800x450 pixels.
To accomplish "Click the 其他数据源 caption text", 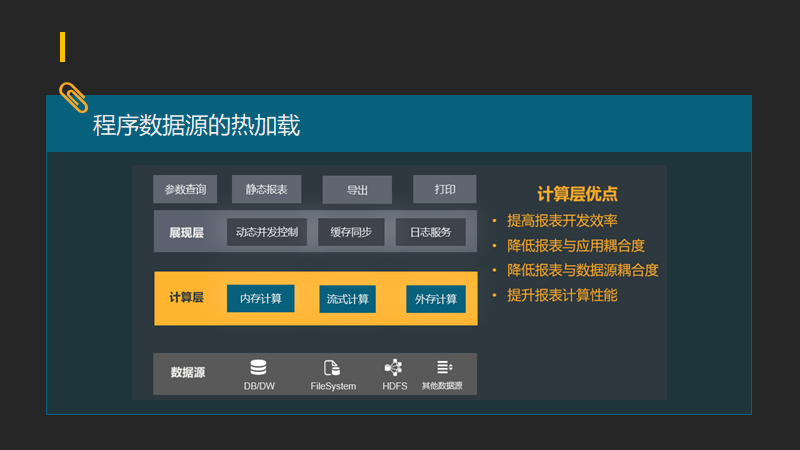I will tap(442, 386).
